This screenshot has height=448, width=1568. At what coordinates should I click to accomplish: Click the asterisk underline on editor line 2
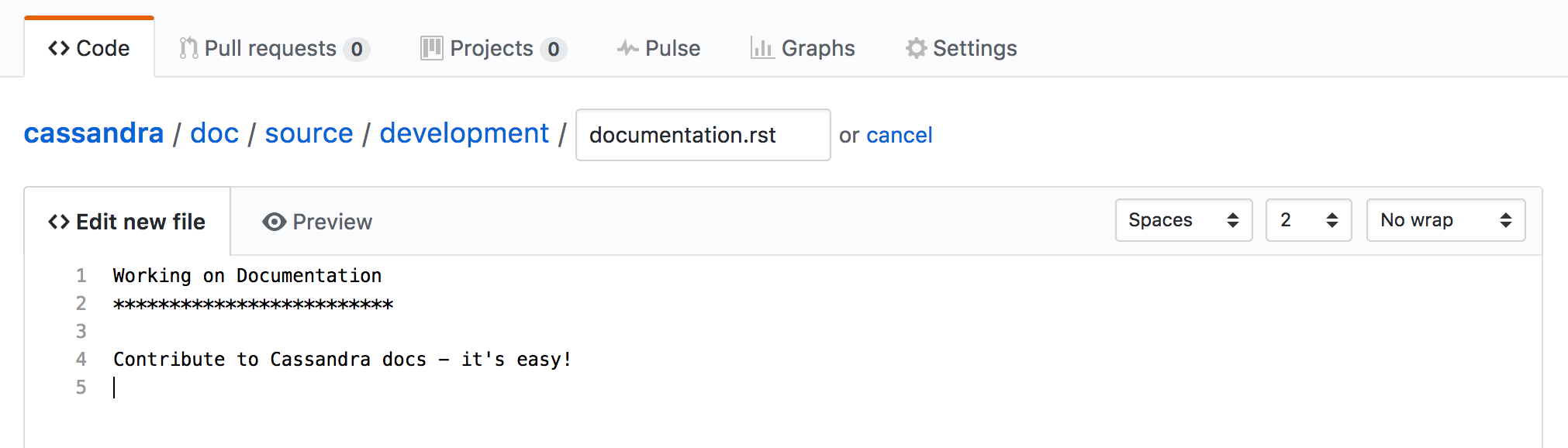(x=253, y=304)
